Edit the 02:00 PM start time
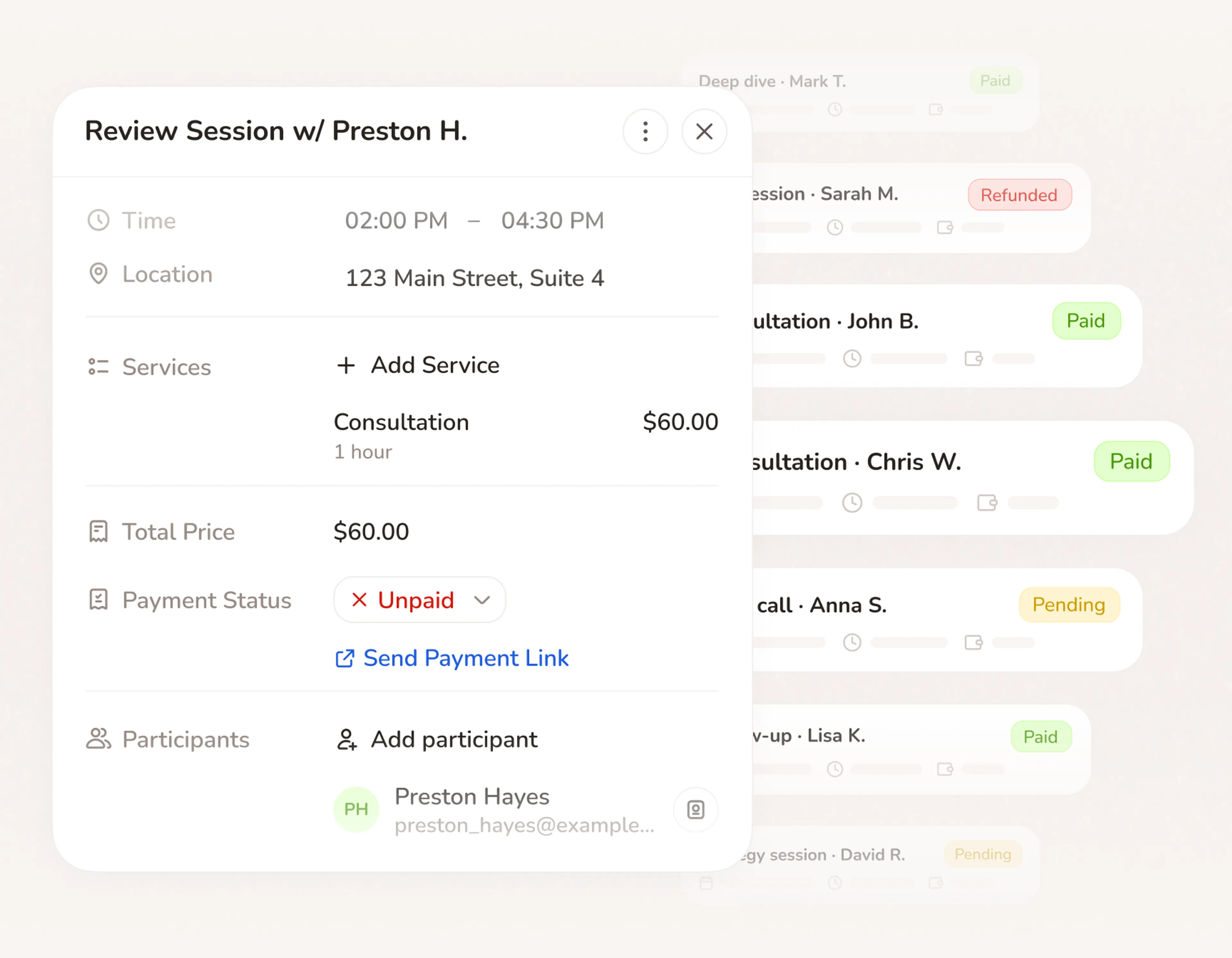Image resolution: width=1232 pixels, height=958 pixels. (396, 220)
